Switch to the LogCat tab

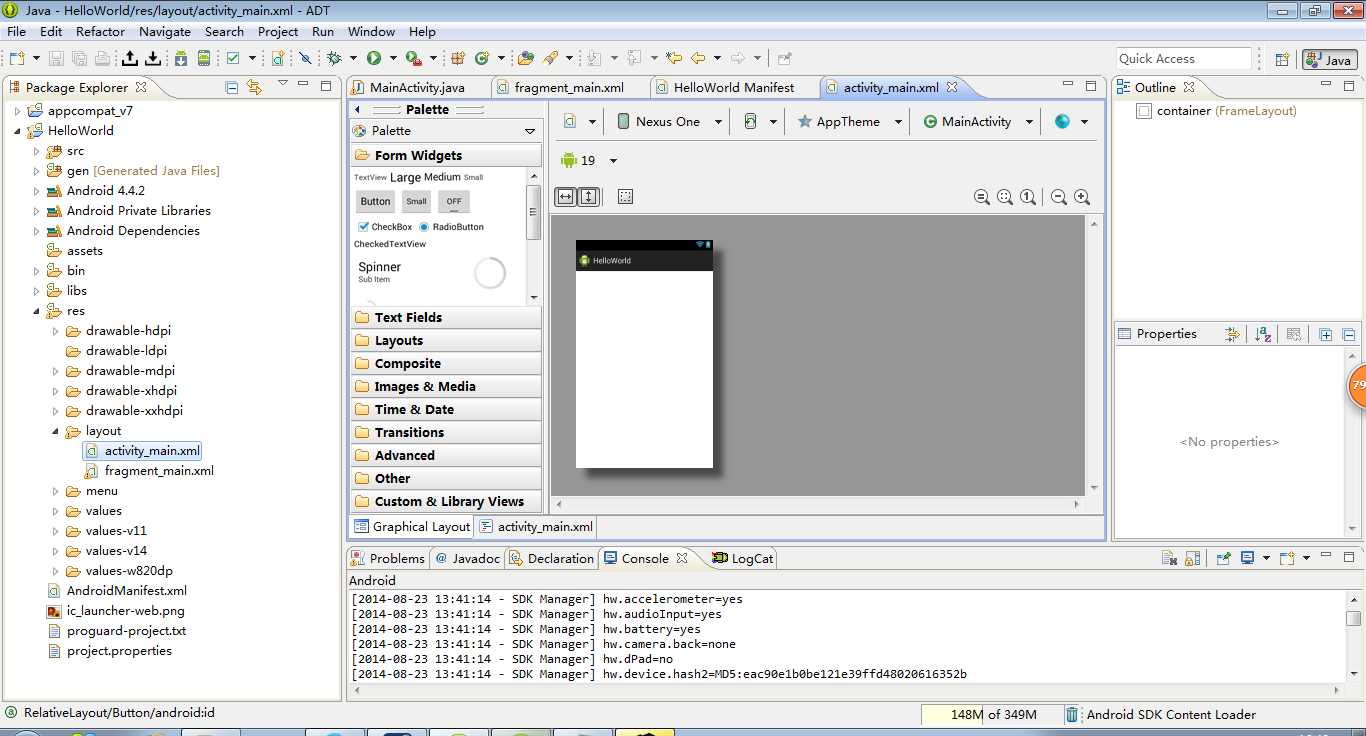743,558
